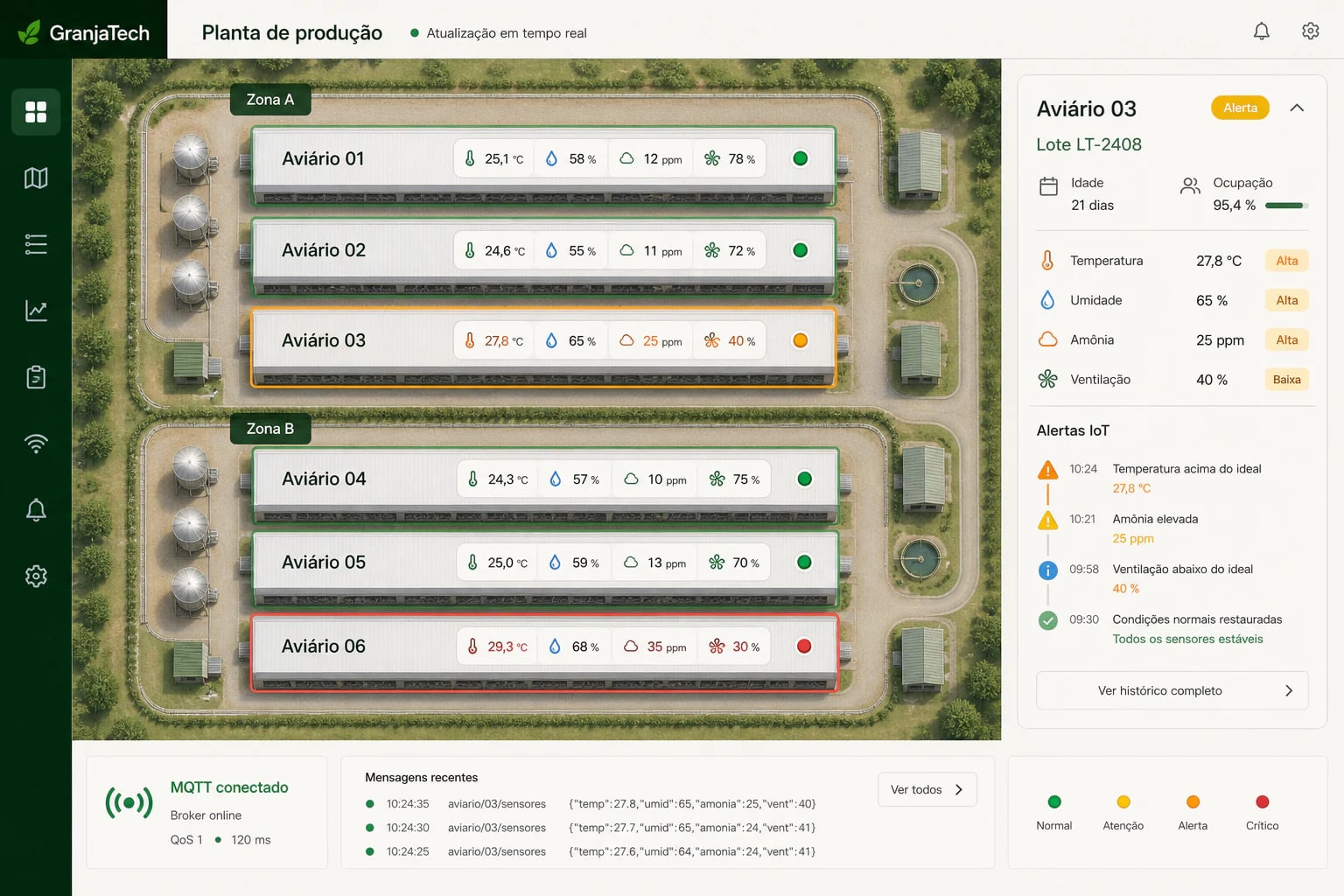1344x896 pixels.
Task: Click the Atenção legend yellow dot
Action: pyautogui.click(x=1123, y=801)
